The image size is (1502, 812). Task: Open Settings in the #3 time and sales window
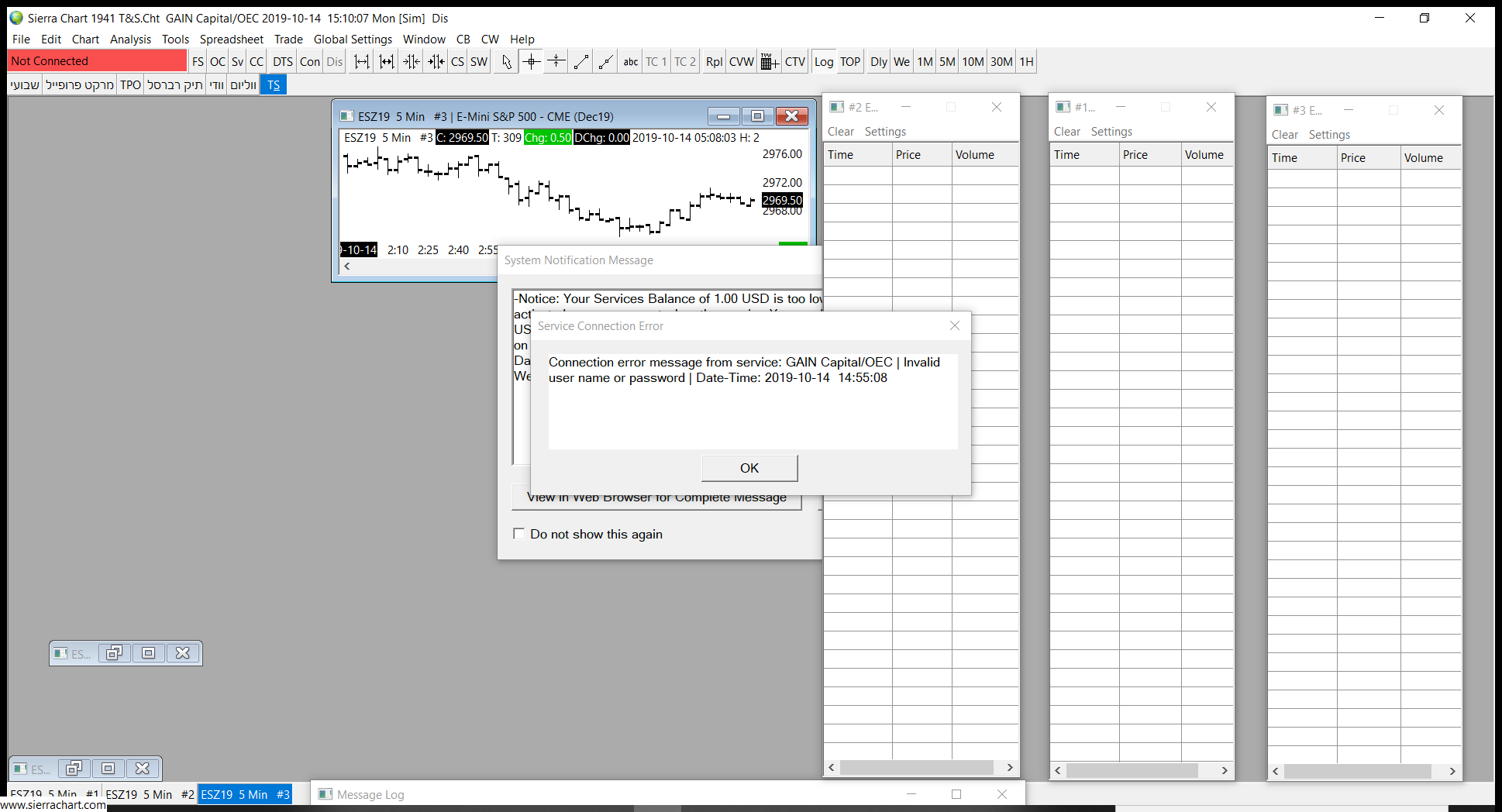(x=1329, y=135)
